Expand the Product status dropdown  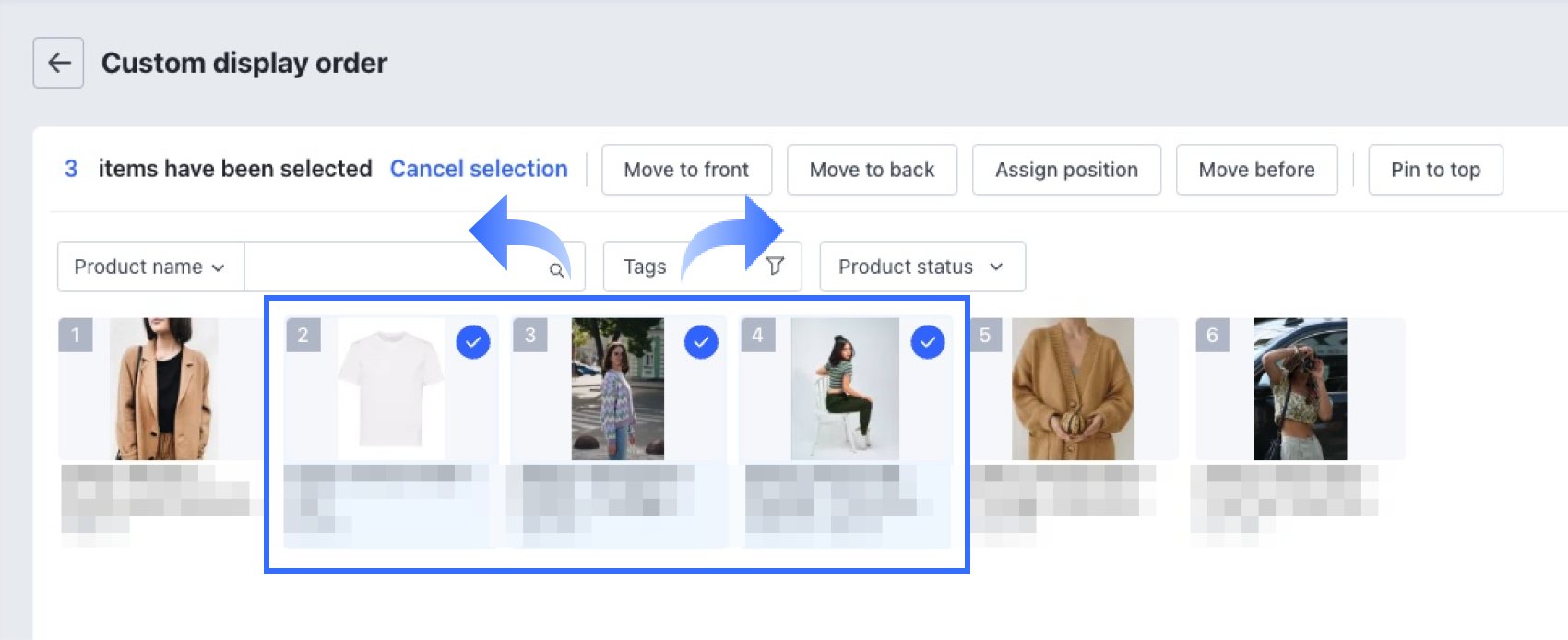click(x=921, y=267)
